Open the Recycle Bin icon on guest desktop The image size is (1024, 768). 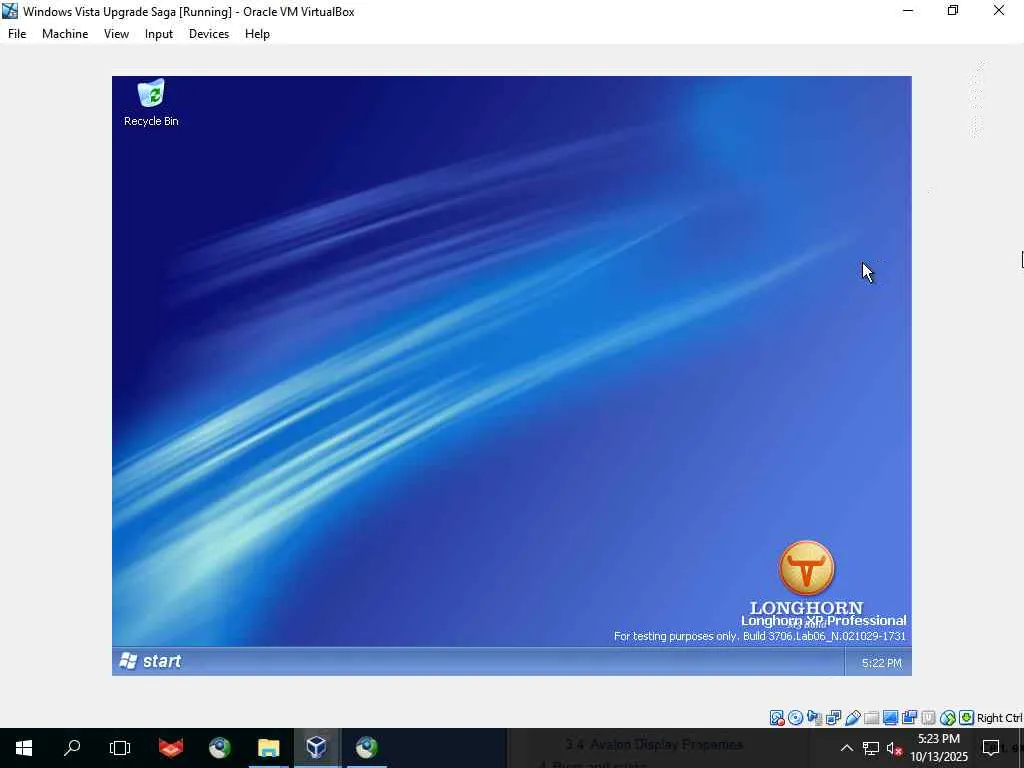tap(151, 103)
